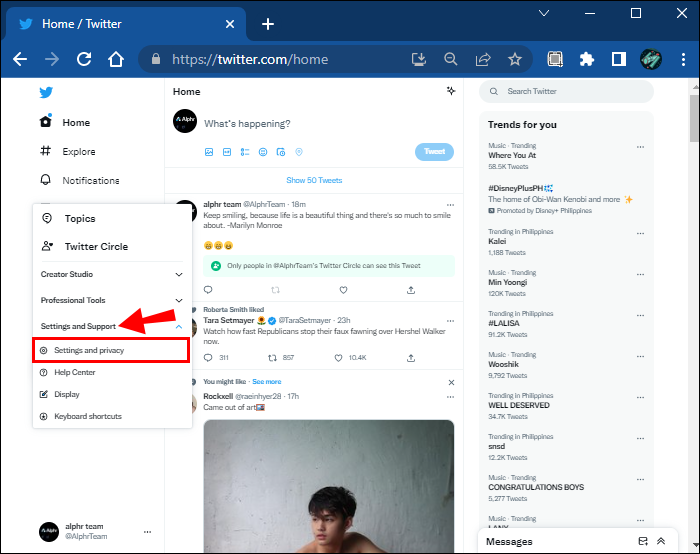Open the Display menu item
700x554 pixels.
pyautogui.click(x=67, y=394)
